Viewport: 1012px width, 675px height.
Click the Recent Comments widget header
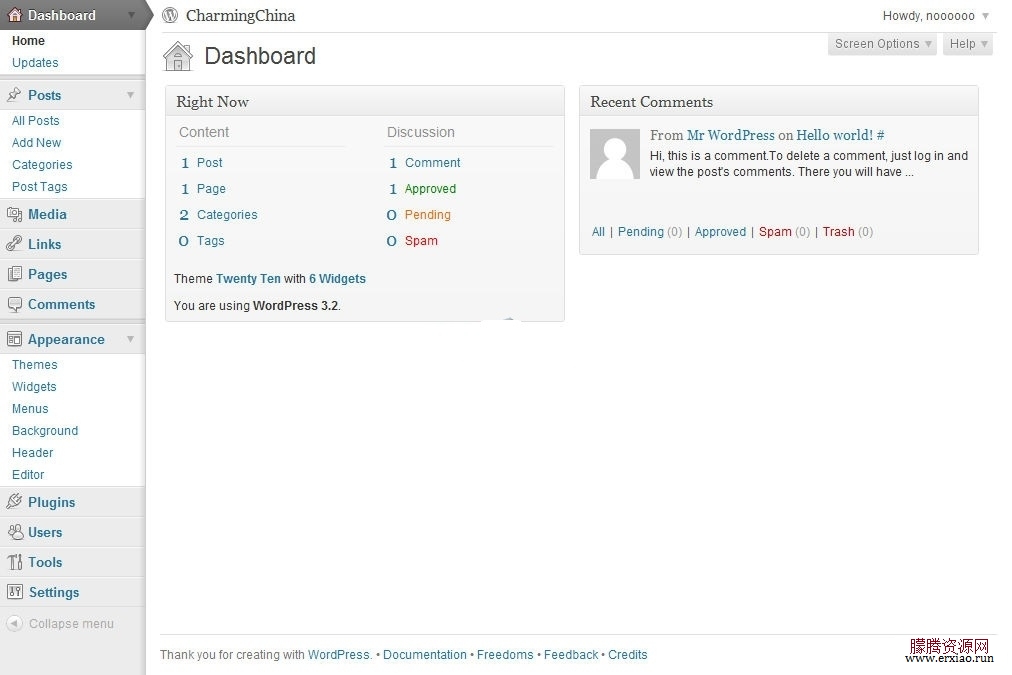pos(778,101)
